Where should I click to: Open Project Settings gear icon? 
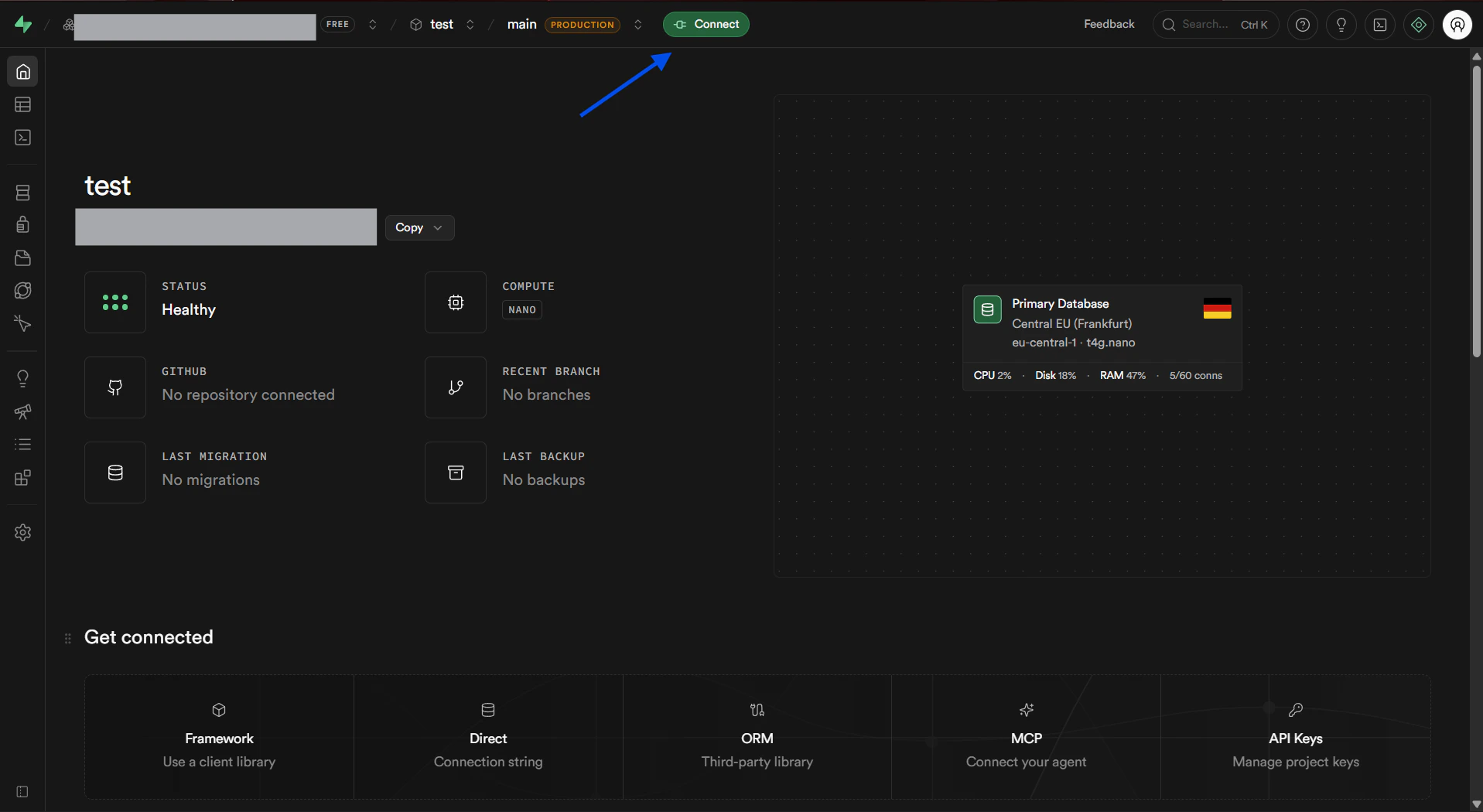[x=23, y=533]
